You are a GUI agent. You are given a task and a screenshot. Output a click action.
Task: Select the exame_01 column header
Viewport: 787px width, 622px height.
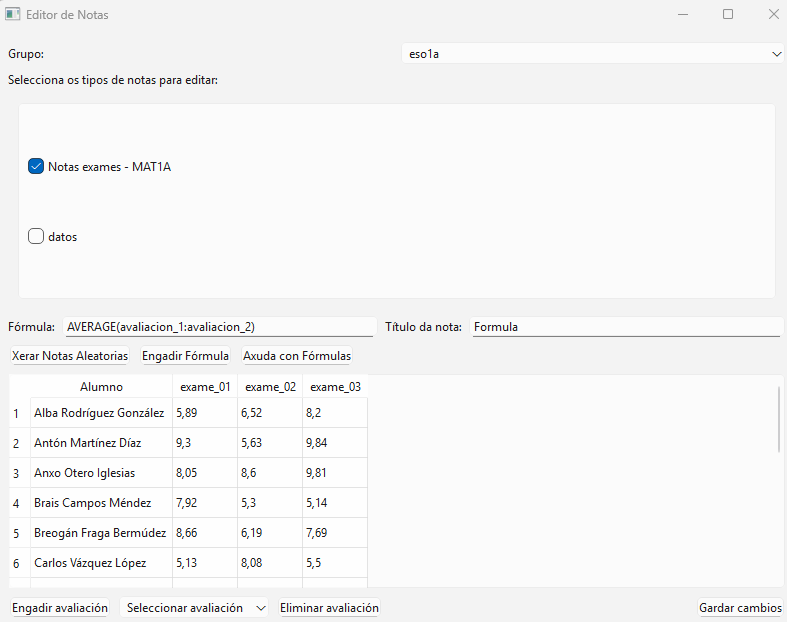pyautogui.click(x=205, y=387)
